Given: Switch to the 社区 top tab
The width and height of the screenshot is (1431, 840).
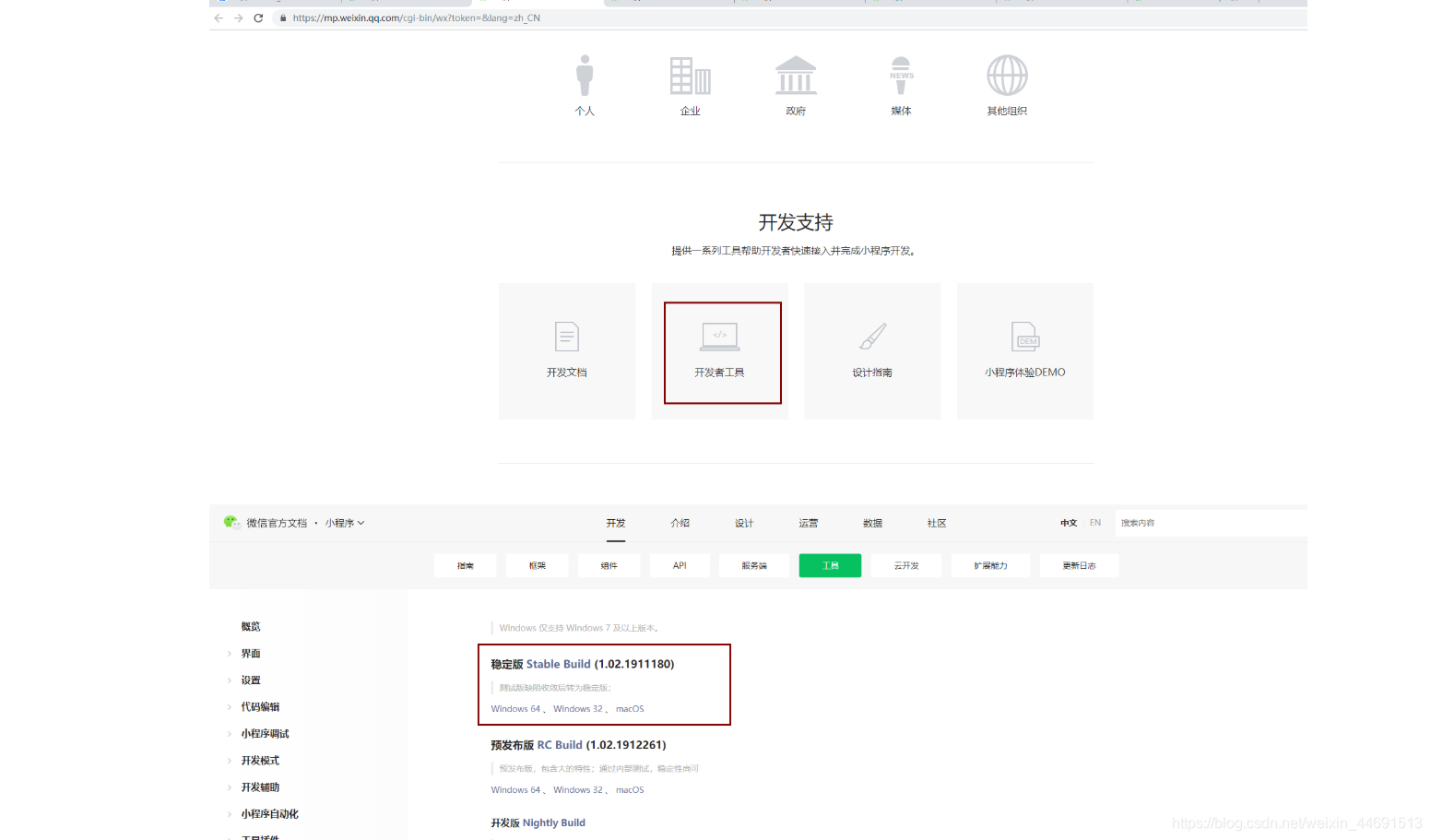Looking at the screenshot, I should pos(937,523).
